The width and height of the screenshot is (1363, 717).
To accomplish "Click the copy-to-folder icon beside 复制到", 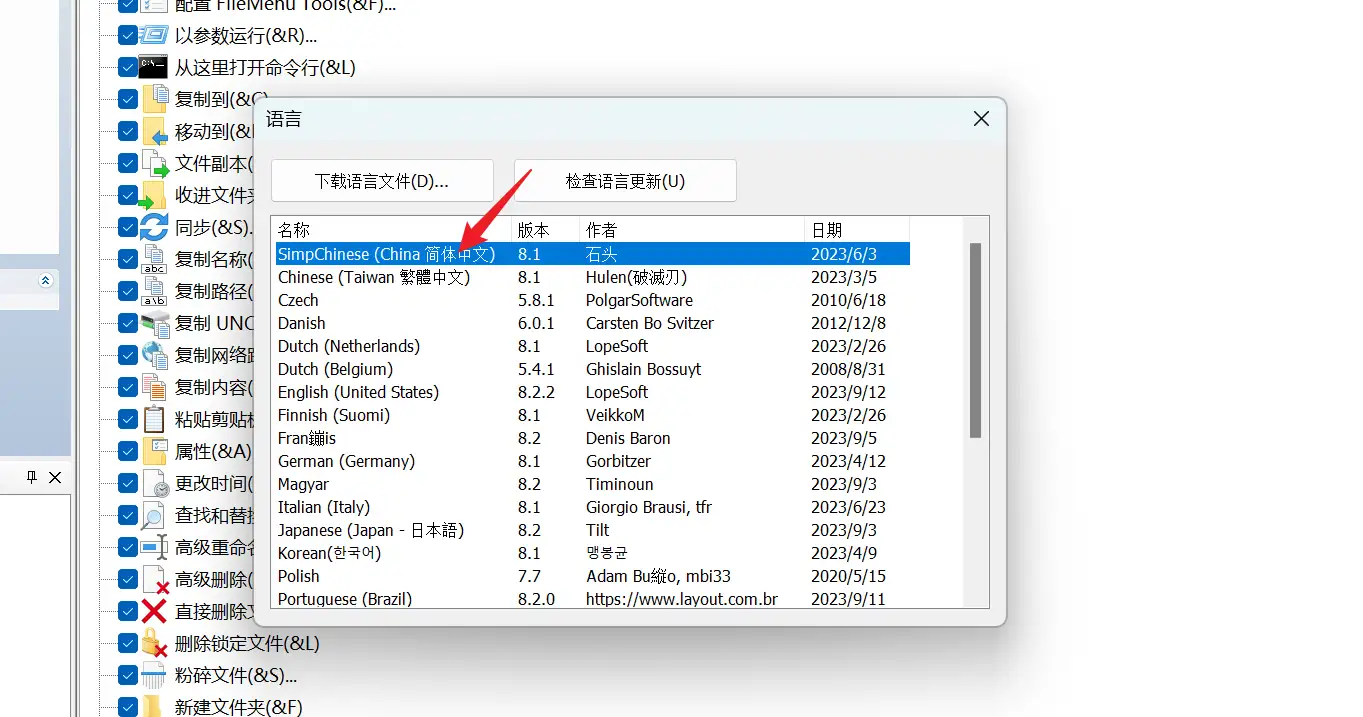I will point(153,98).
